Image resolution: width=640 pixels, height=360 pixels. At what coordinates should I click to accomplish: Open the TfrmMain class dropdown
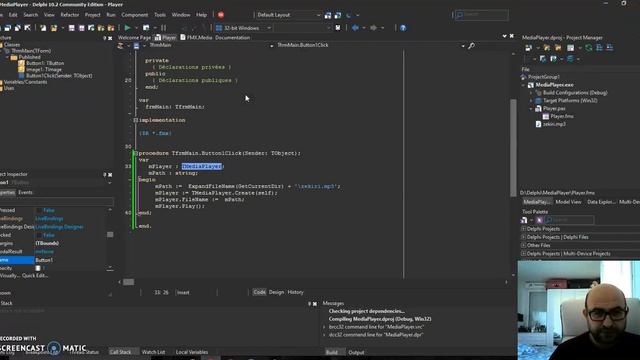coord(271,46)
